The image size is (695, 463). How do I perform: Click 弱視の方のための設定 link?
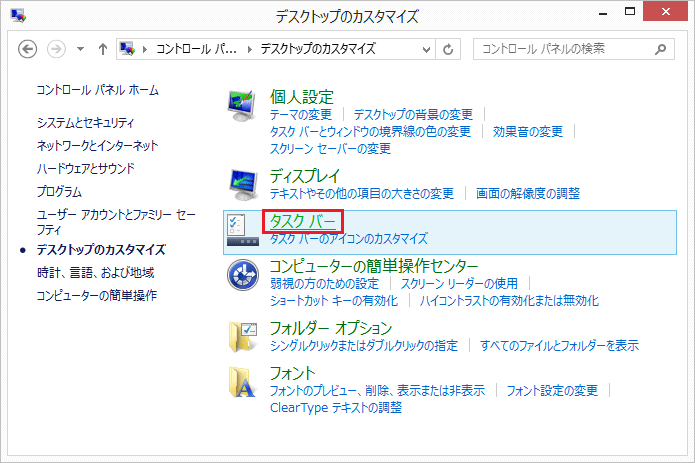pos(324,283)
